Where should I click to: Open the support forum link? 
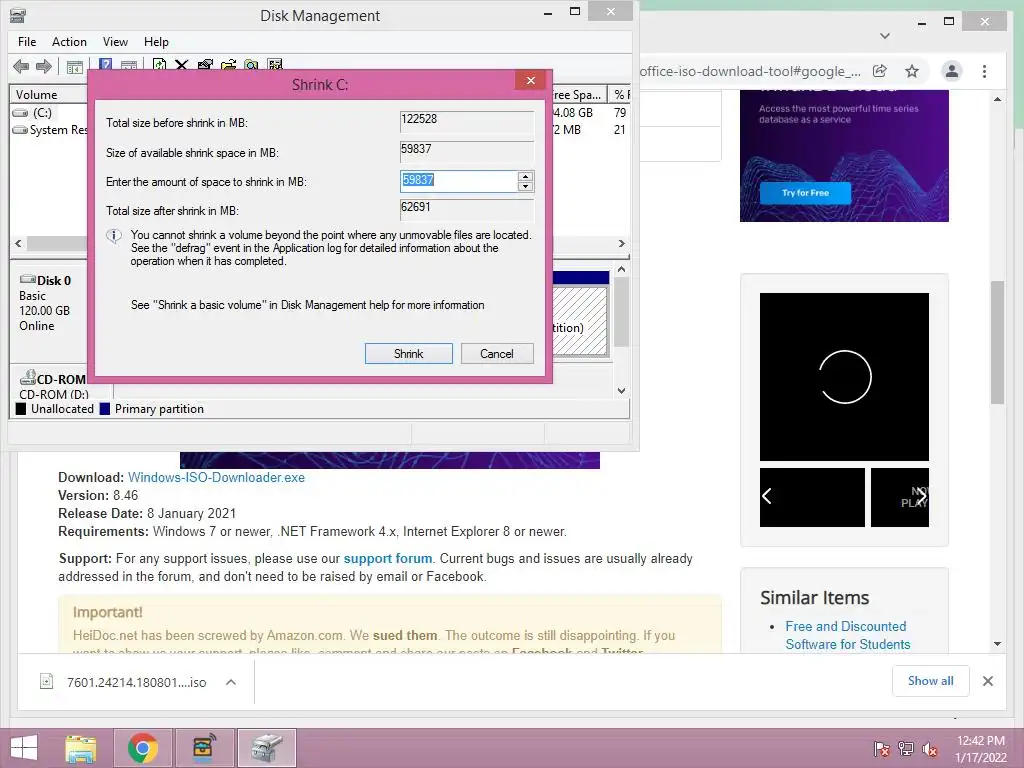(x=388, y=558)
